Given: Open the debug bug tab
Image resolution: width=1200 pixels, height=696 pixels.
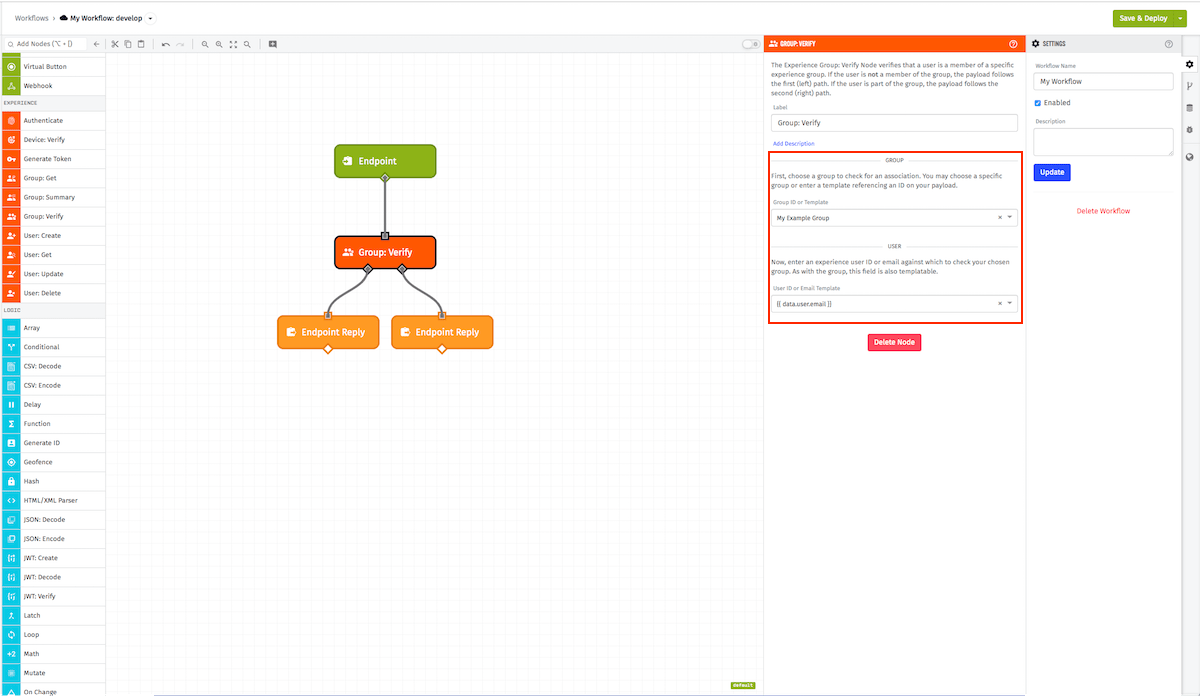Looking at the screenshot, I should click(1189, 130).
